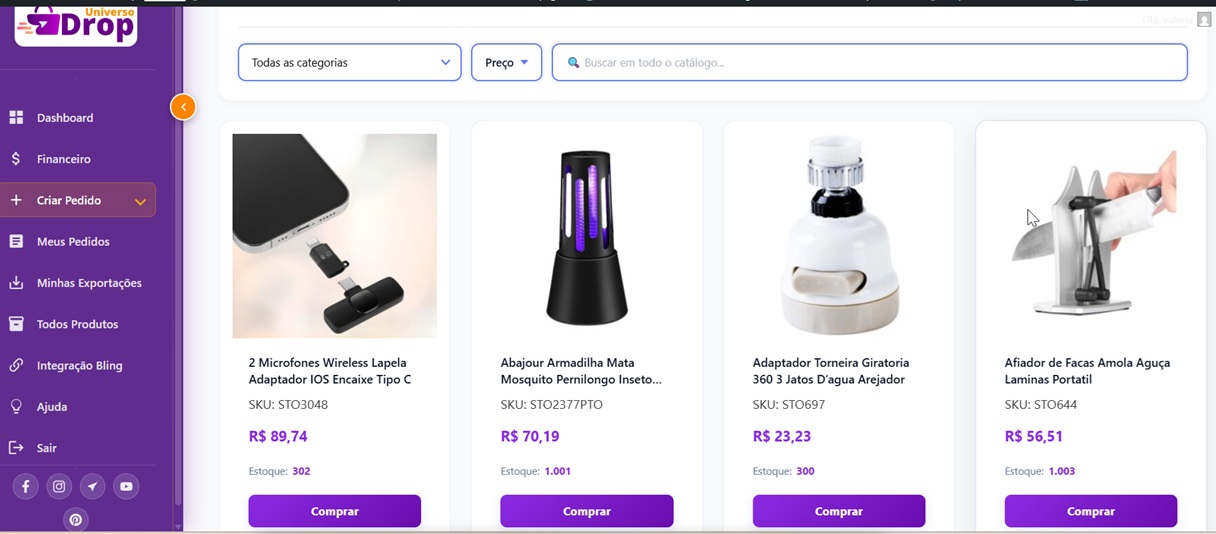Image resolution: width=1216 pixels, height=534 pixels.
Task: Open Facebook social icon in sidebar
Action: click(x=25, y=486)
